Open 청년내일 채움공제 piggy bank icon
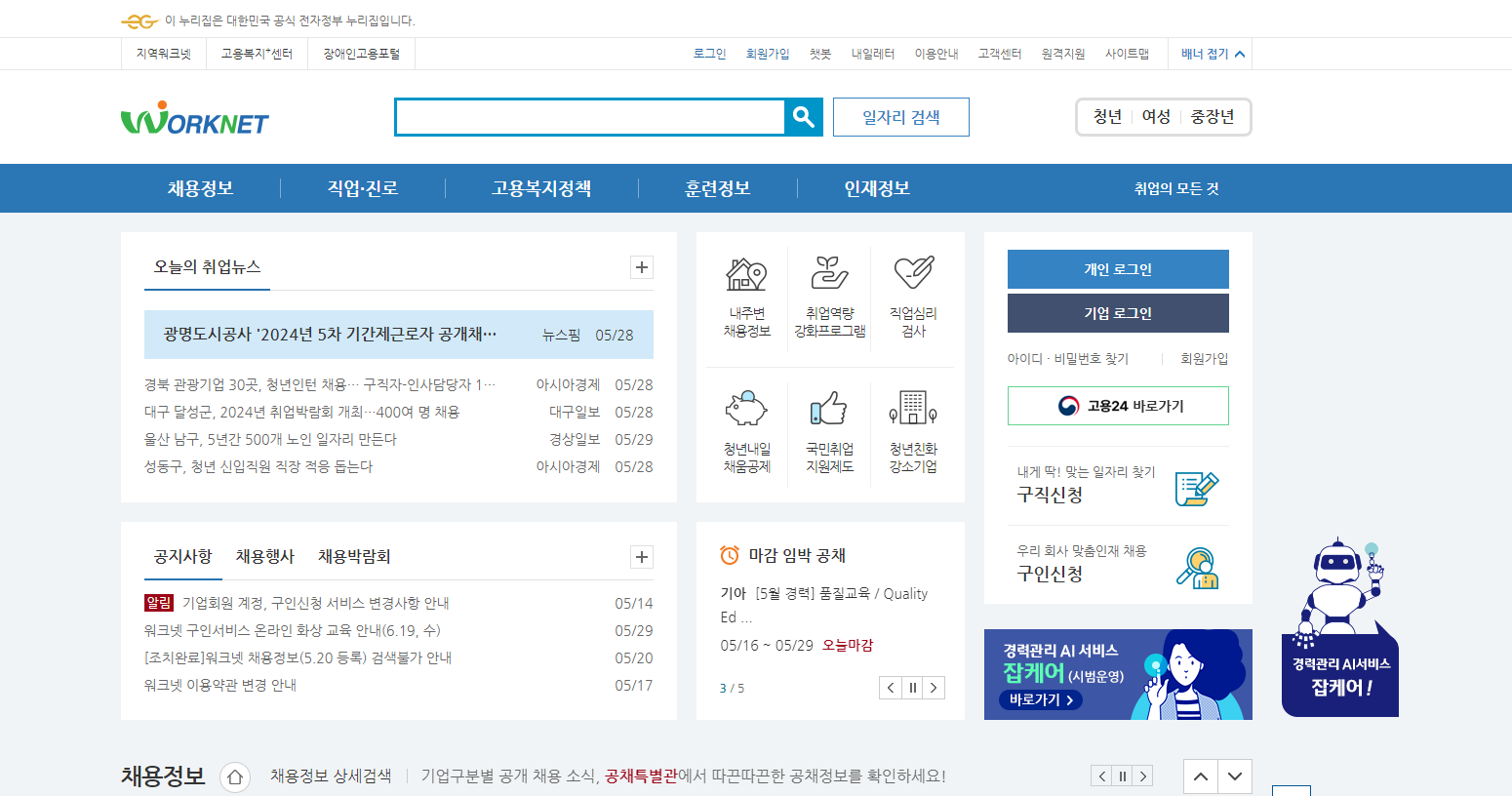 coord(746,408)
